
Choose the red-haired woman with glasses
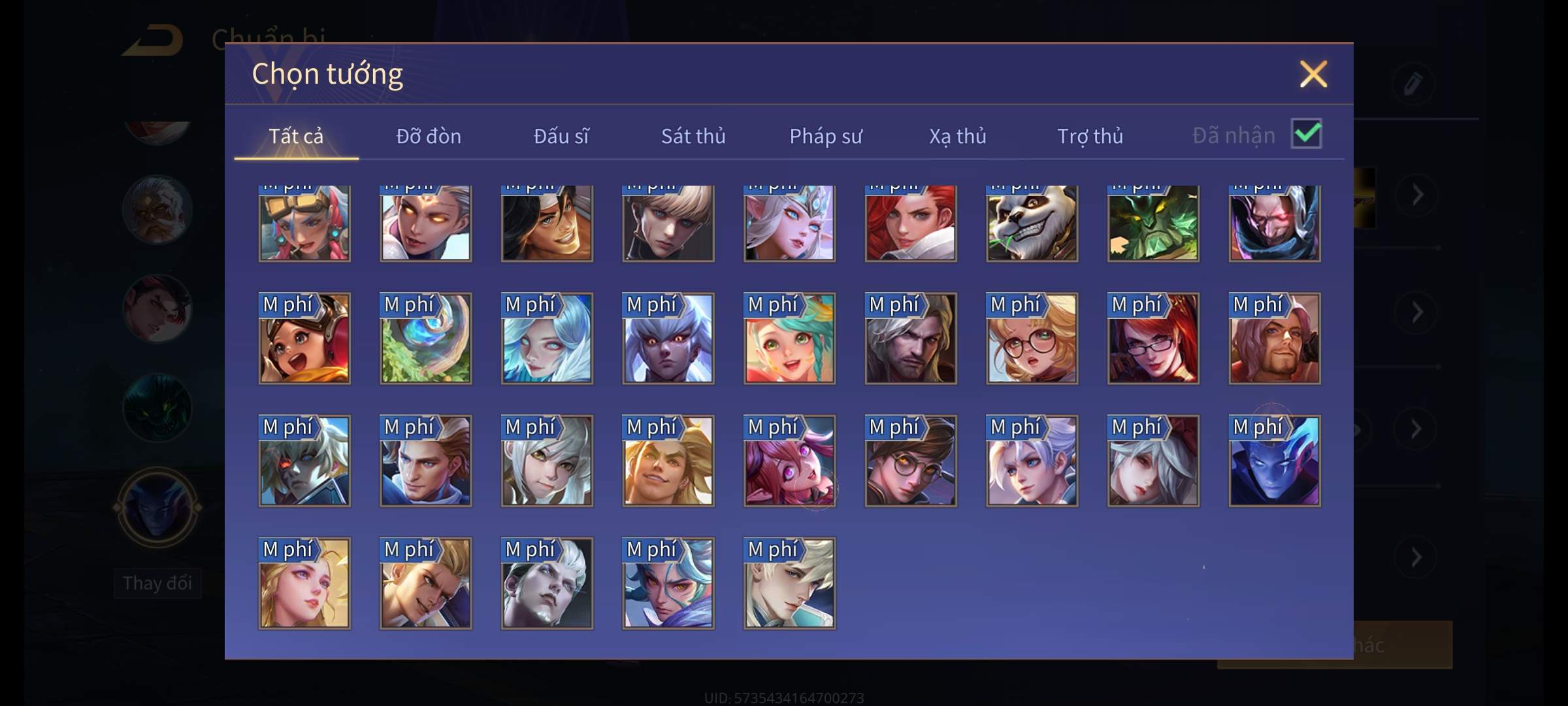(x=1153, y=338)
